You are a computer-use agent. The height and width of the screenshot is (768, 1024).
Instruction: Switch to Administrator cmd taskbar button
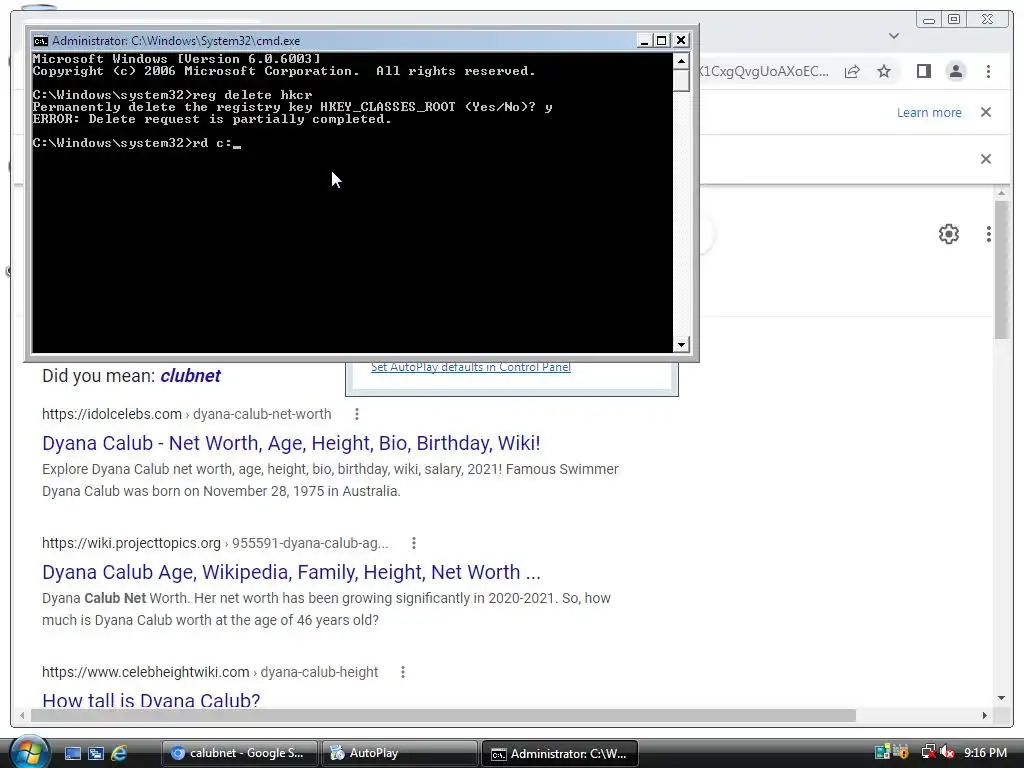[x=559, y=753]
